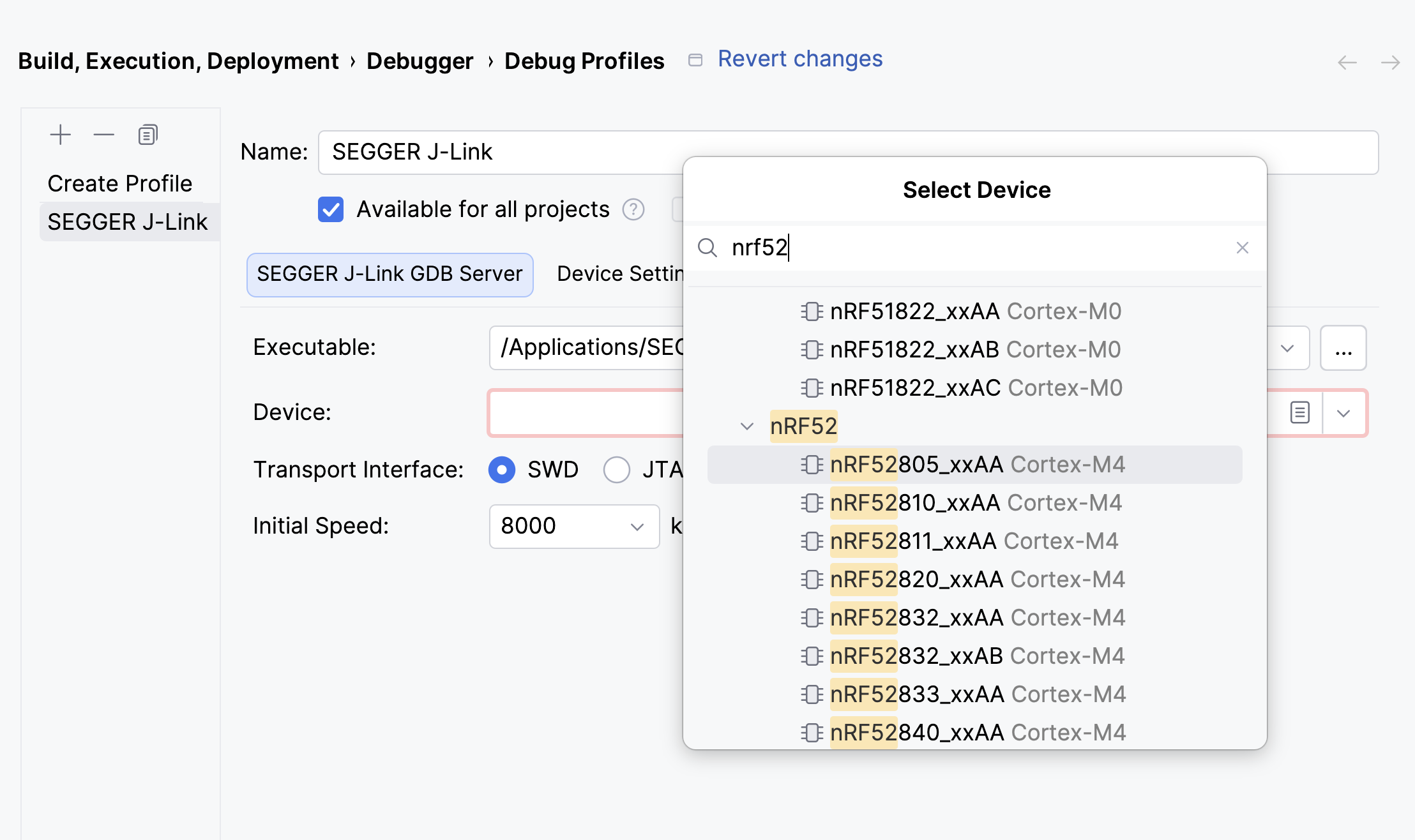Click Debug Profiles breadcrumb
Viewport: 1415px width, 840px height.
[584, 61]
